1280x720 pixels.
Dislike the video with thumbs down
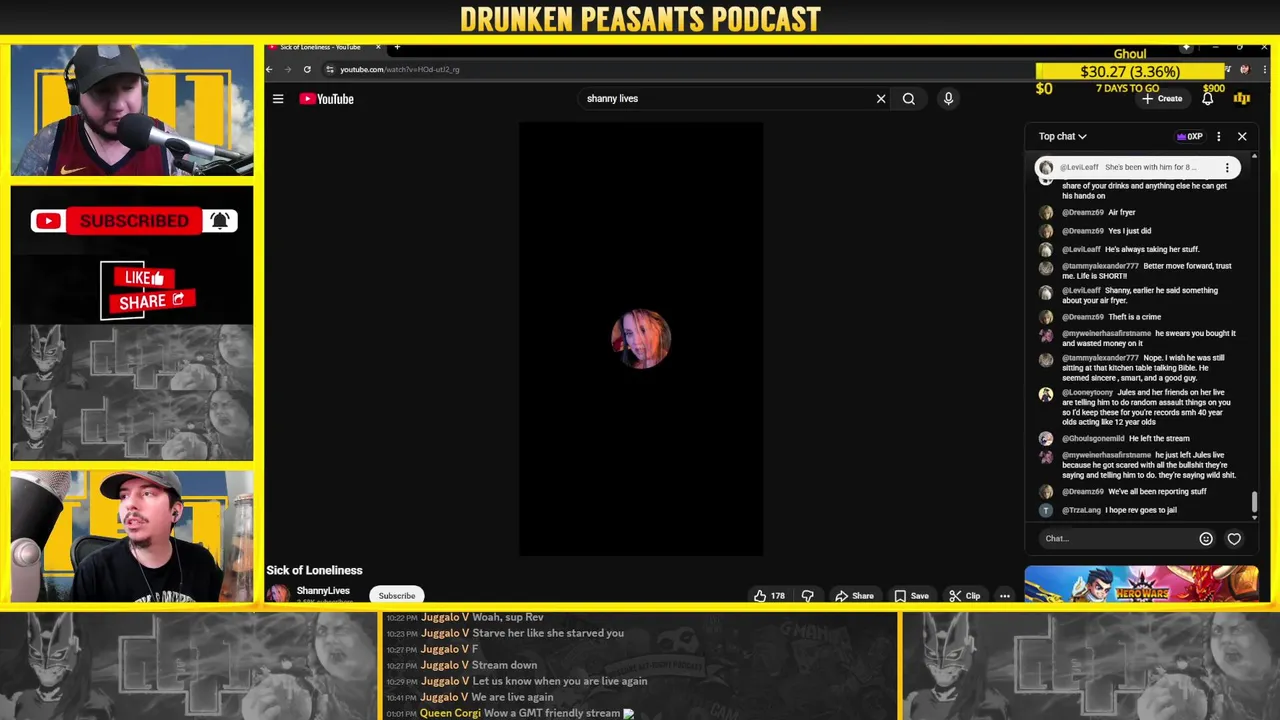click(808, 596)
